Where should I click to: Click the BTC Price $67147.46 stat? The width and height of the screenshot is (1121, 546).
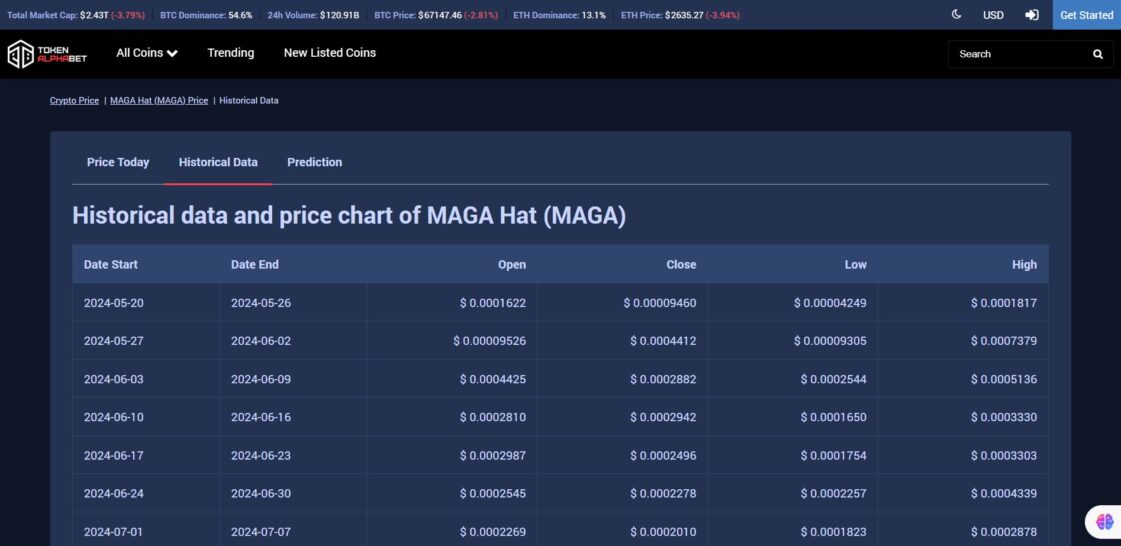coord(436,15)
